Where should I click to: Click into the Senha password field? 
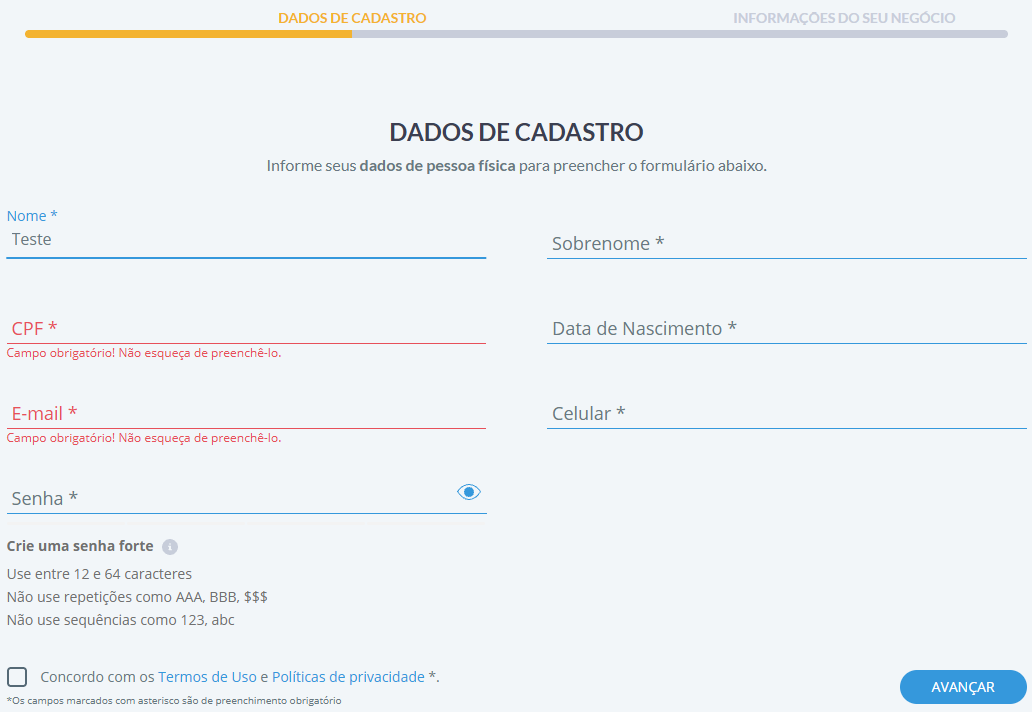point(230,499)
